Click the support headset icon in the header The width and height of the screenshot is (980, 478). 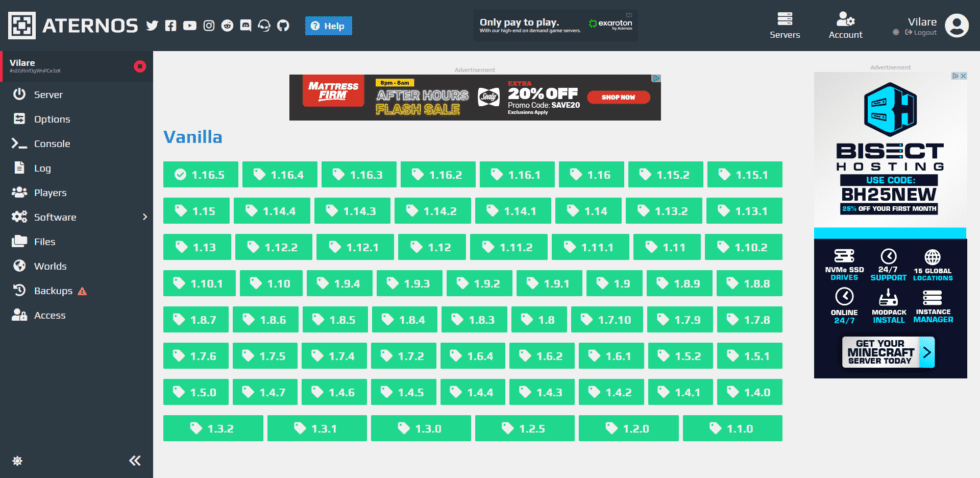264,26
